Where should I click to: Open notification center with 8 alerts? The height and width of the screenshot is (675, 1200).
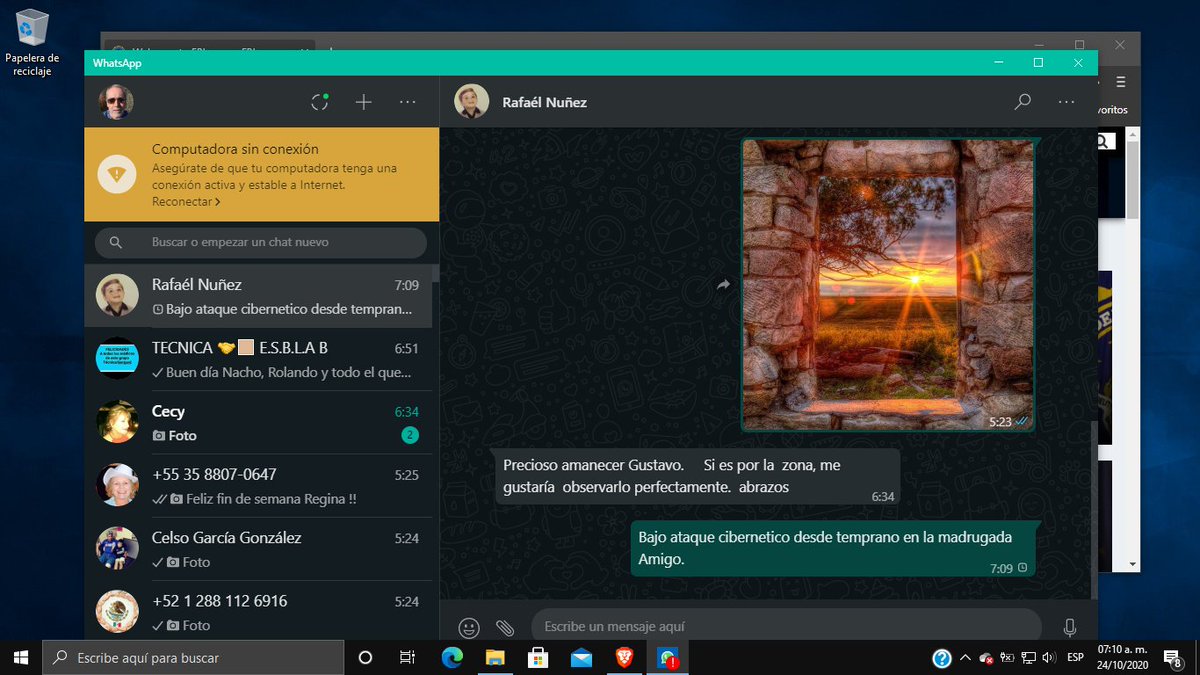(1174, 658)
